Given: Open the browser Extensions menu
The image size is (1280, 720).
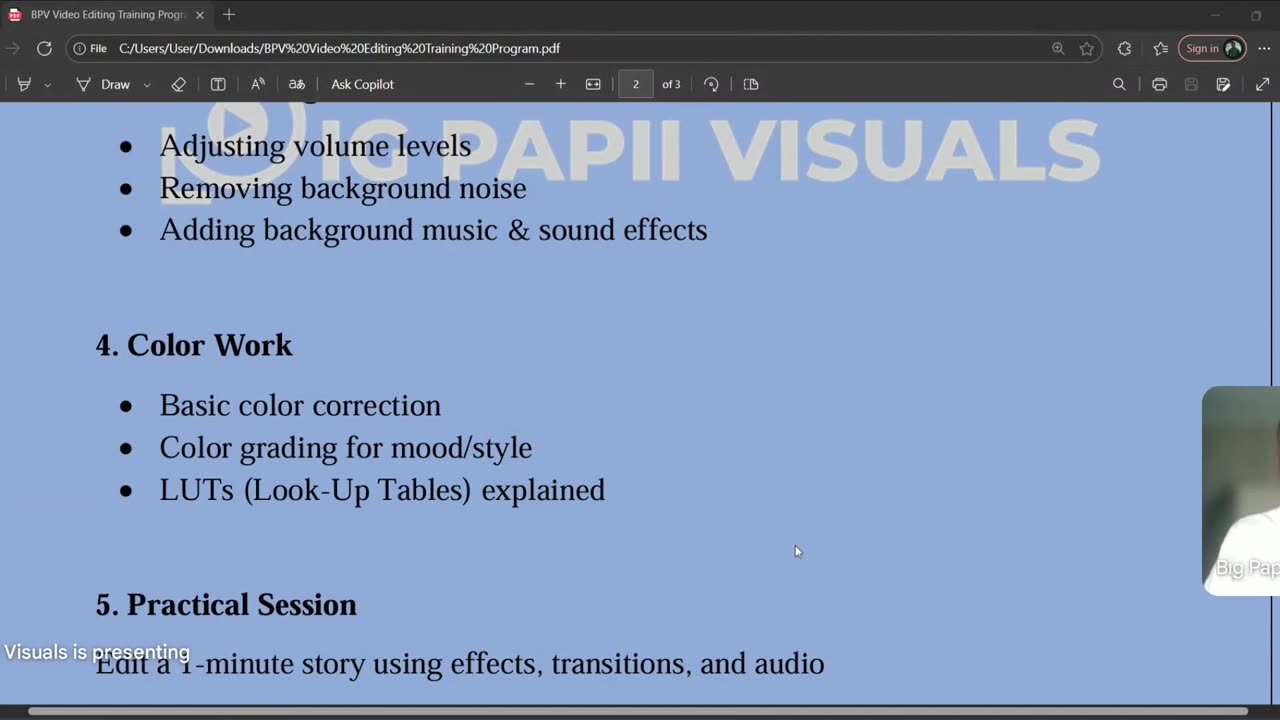Looking at the screenshot, I should tap(1124, 48).
